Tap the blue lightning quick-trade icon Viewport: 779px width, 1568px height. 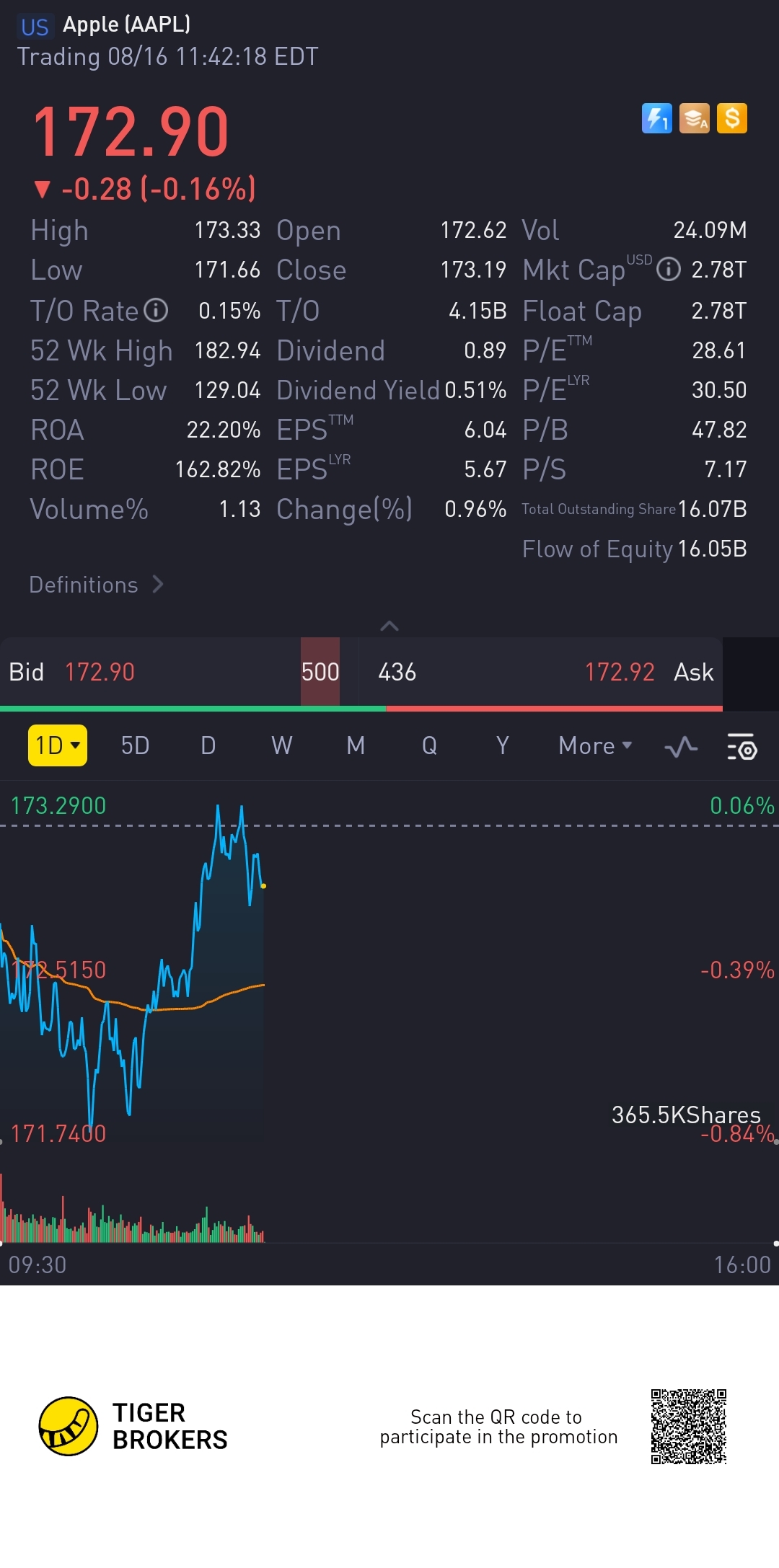pos(656,118)
